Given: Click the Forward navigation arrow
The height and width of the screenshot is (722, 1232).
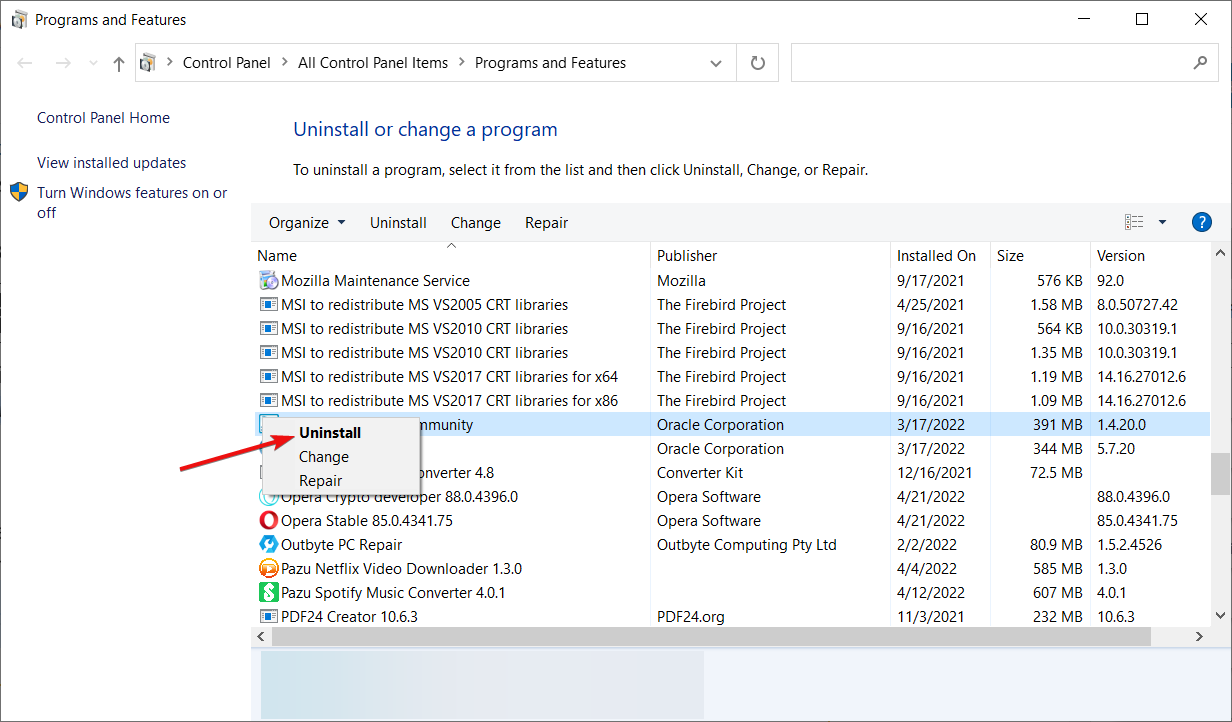Looking at the screenshot, I should [x=62, y=63].
